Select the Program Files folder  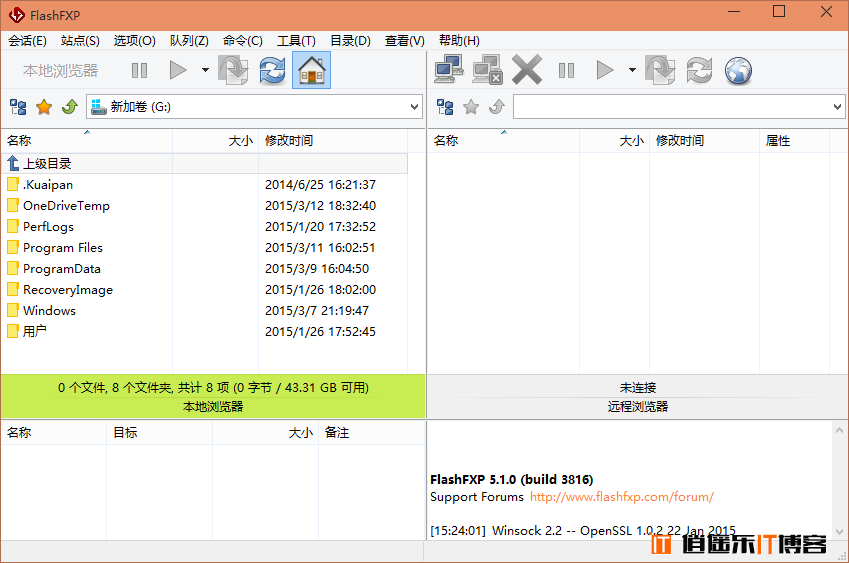55,248
